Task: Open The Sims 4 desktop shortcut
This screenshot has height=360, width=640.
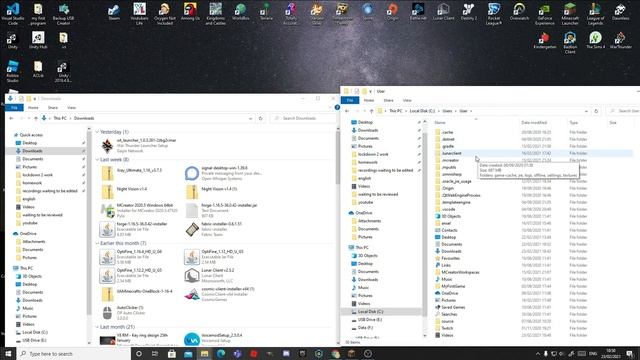Action: coord(595,41)
